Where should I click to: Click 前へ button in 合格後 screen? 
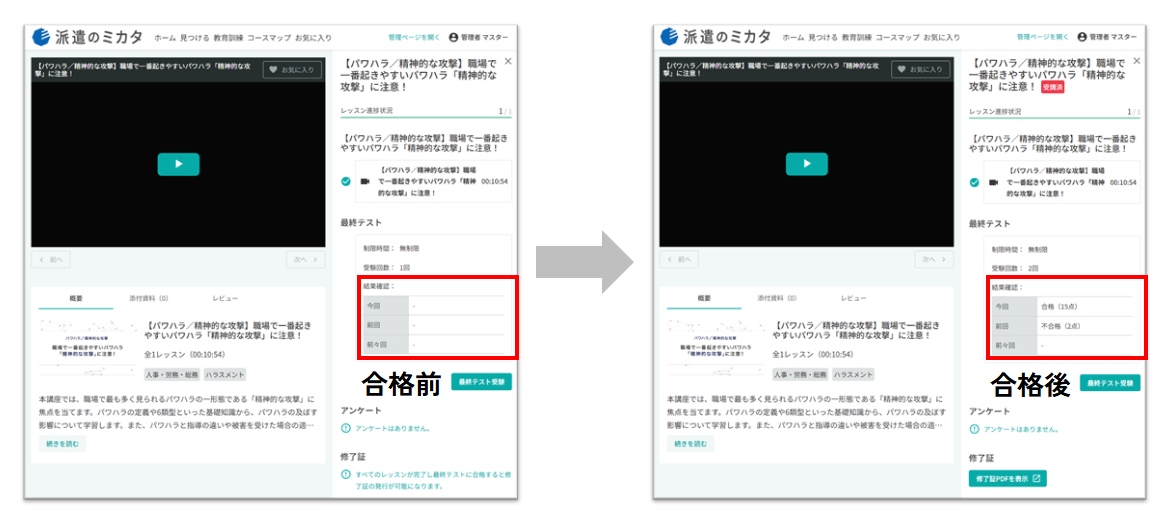pos(680,260)
